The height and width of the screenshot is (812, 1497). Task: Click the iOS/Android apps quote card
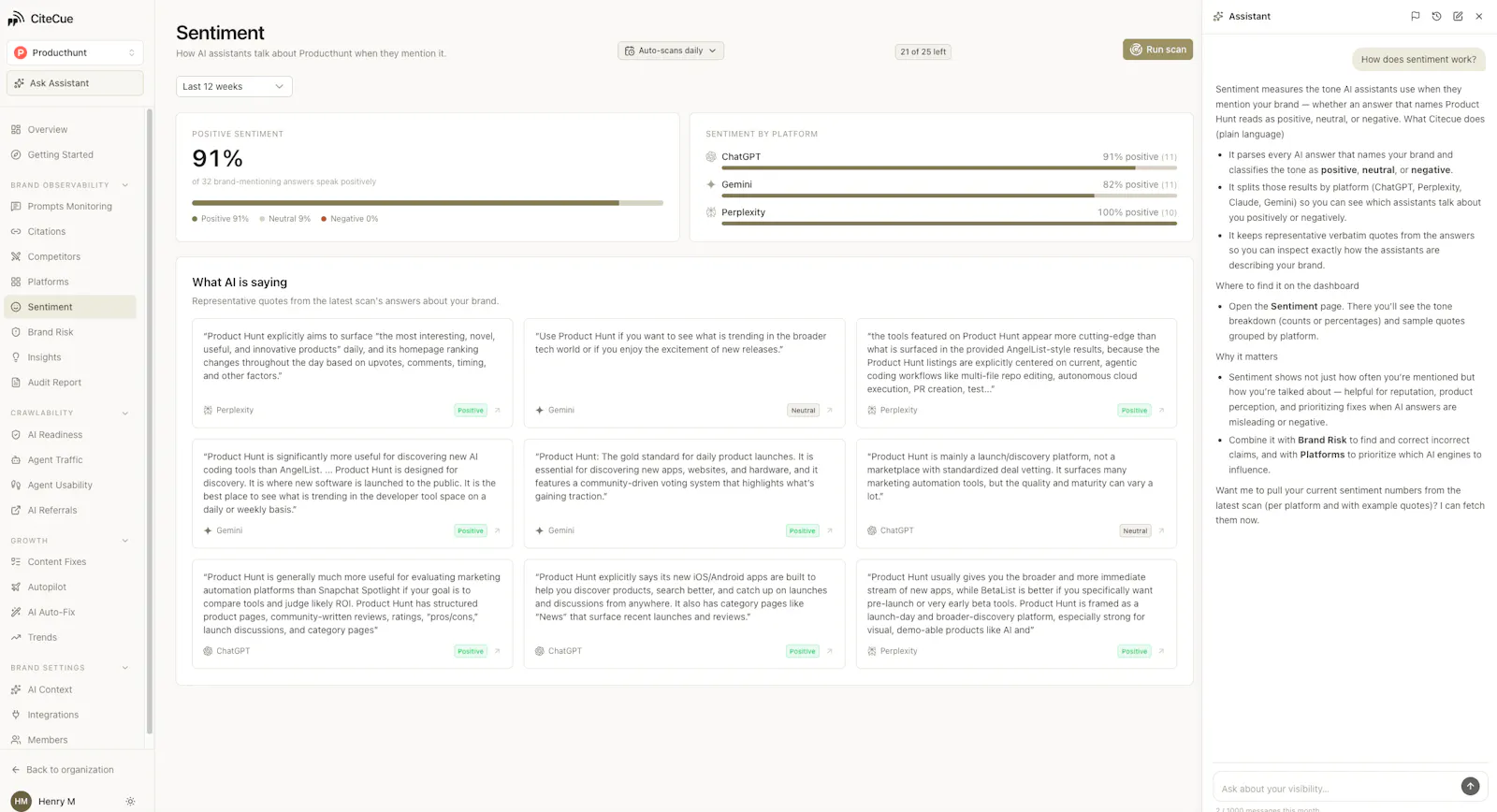click(684, 614)
